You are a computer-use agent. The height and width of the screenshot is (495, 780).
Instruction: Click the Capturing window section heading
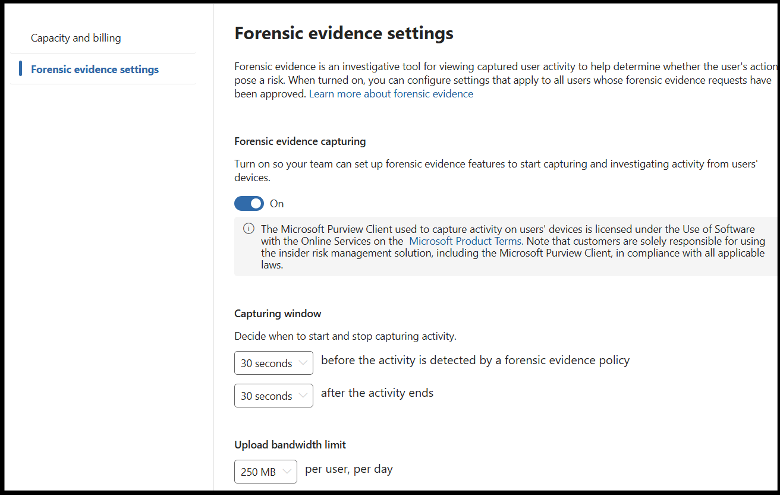pyautogui.click(x=278, y=313)
